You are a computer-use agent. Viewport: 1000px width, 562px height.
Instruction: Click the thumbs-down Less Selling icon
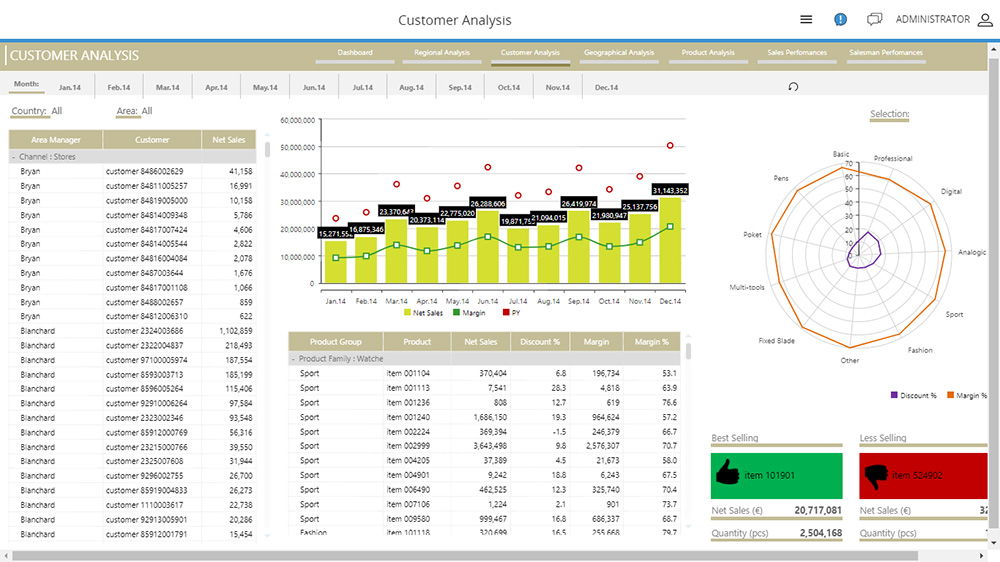click(x=876, y=475)
